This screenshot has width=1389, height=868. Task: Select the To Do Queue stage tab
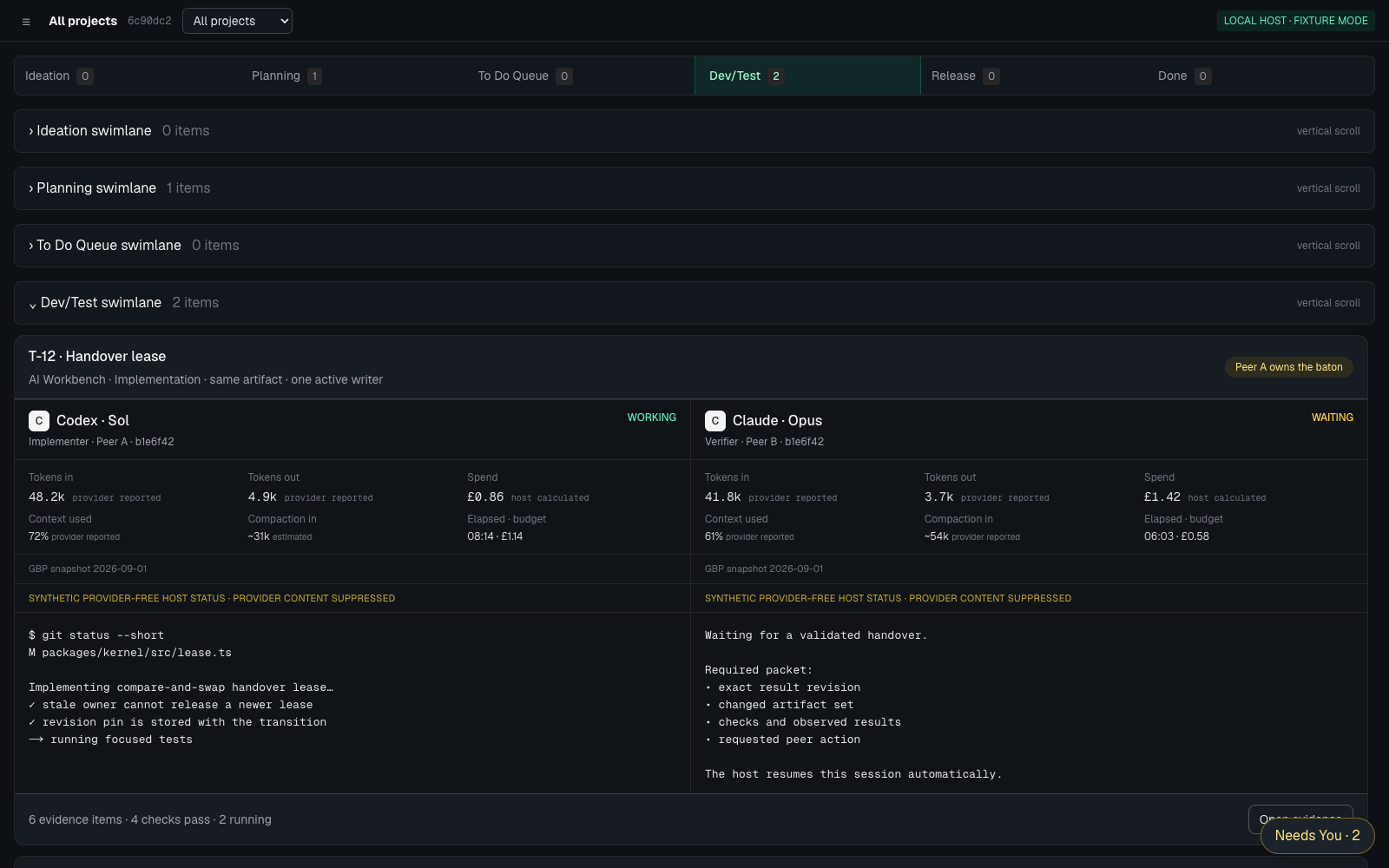point(581,76)
